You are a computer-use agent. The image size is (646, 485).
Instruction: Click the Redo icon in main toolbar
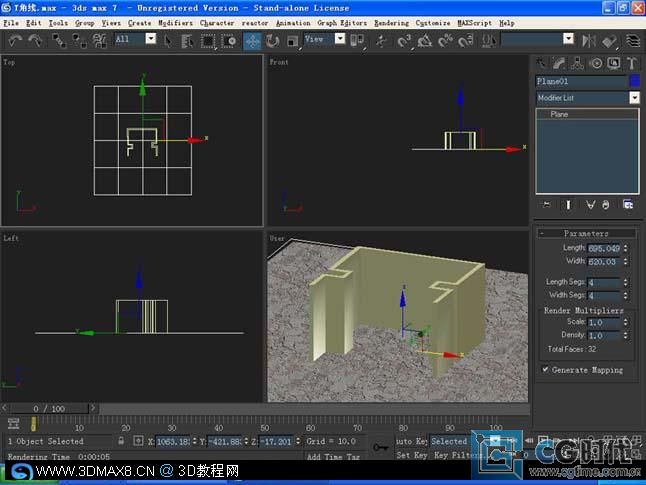(x=35, y=40)
